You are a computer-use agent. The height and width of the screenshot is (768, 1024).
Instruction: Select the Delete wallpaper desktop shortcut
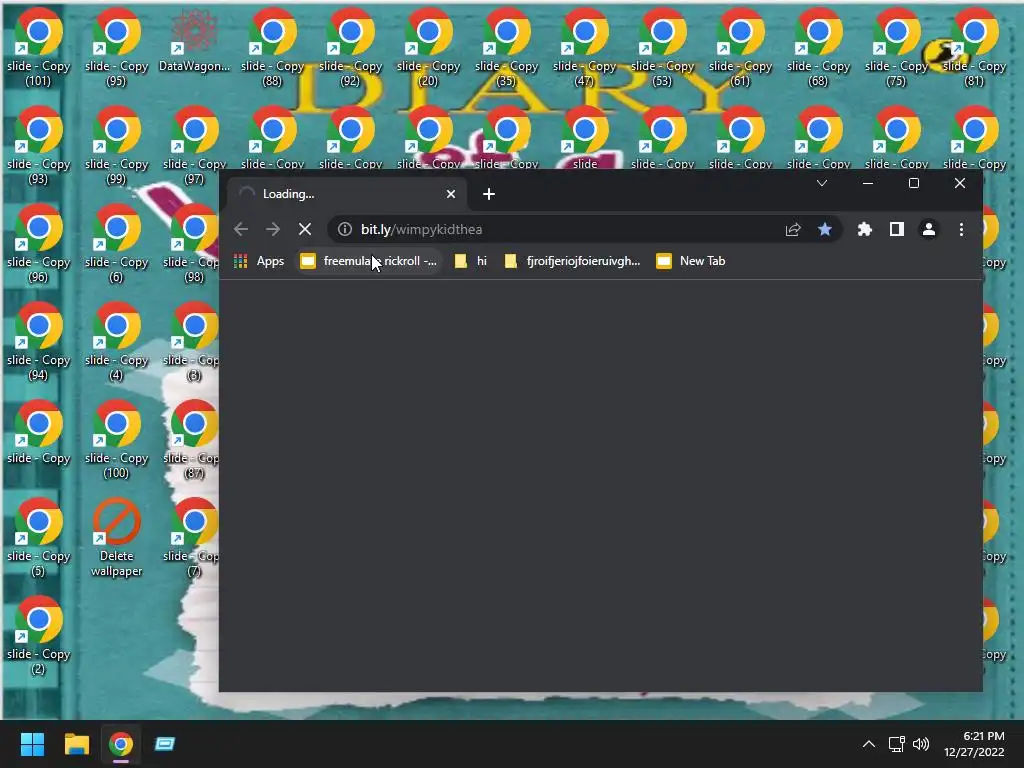pyautogui.click(x=116, y=538)
